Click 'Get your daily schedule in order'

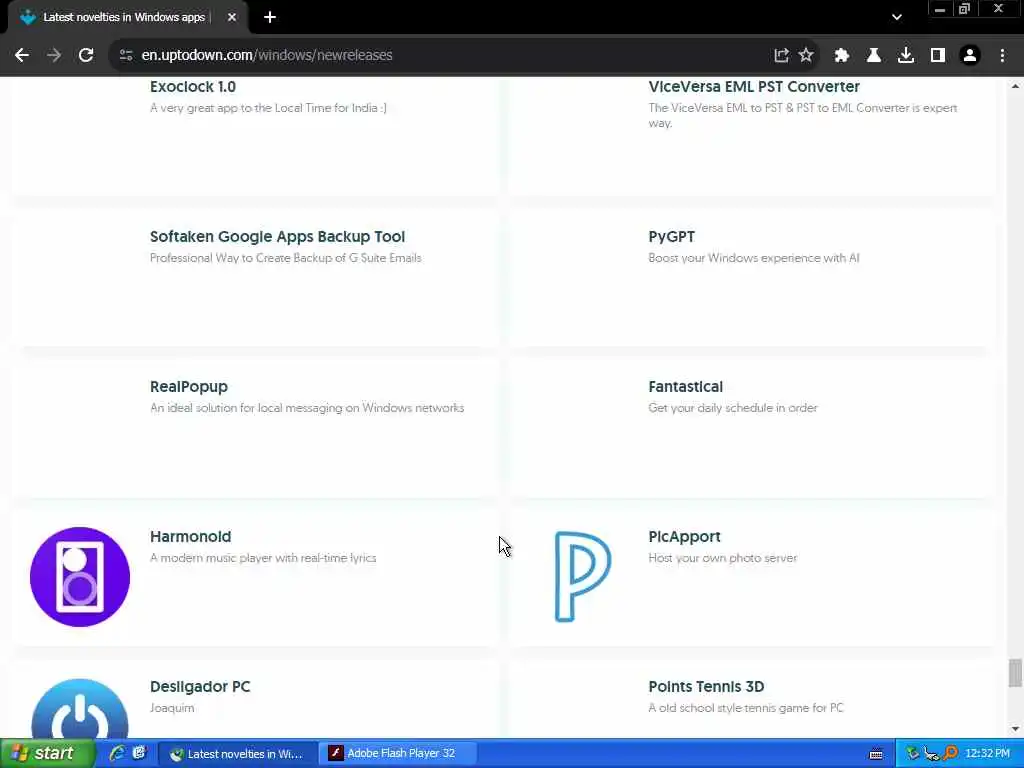(x=733, y=408)
